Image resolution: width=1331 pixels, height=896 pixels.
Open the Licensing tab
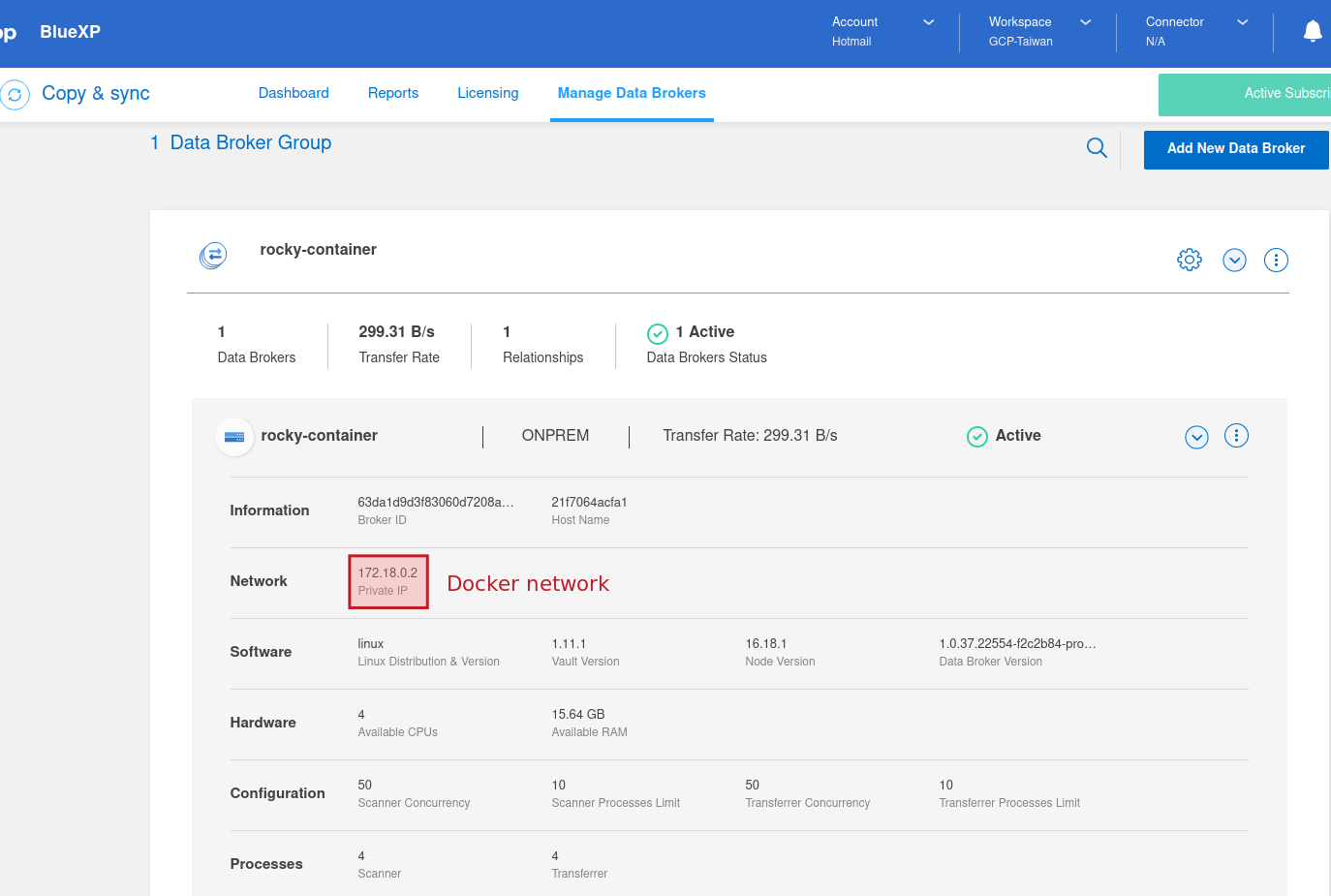488,93
